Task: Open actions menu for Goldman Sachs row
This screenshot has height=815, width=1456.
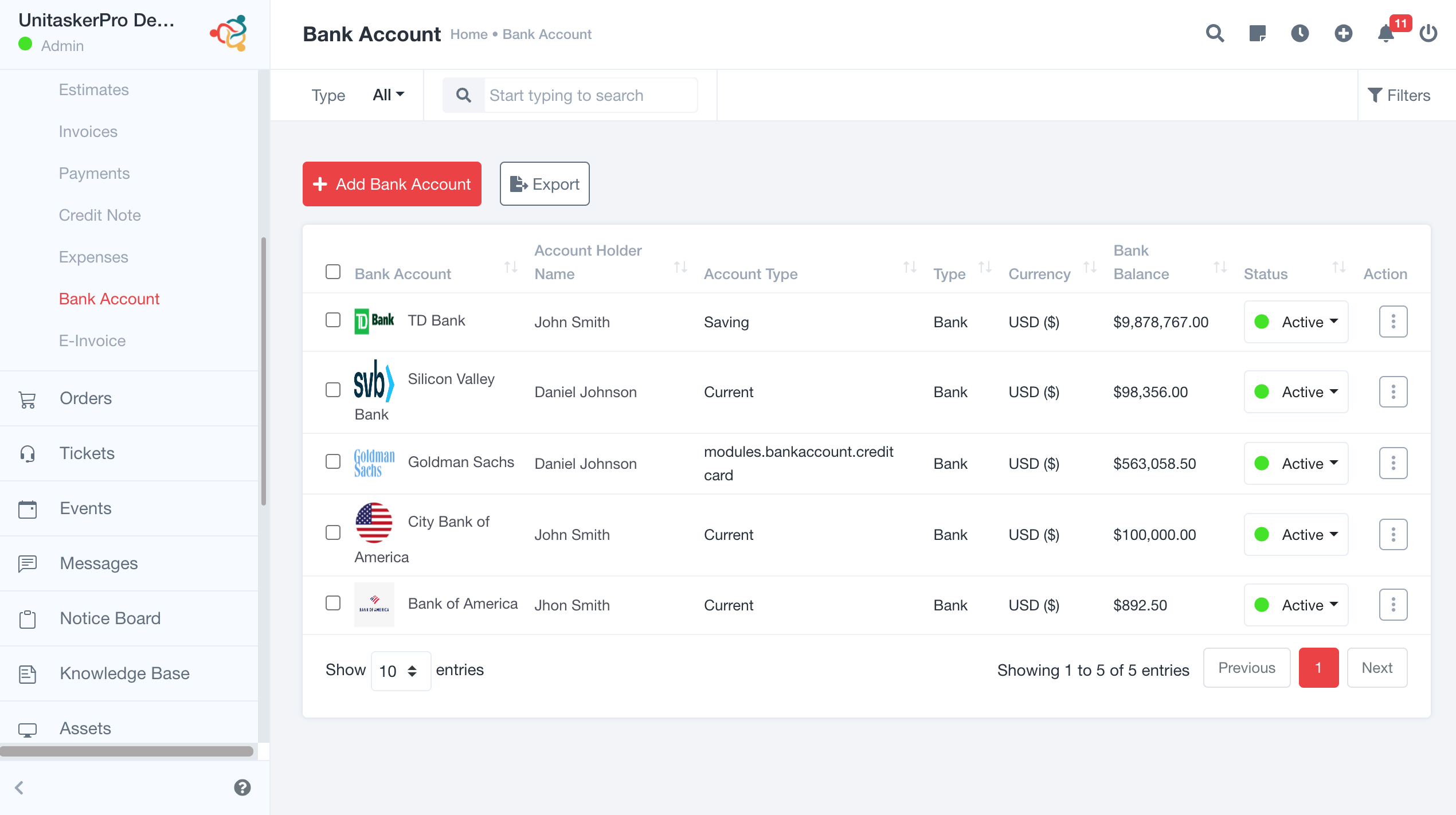Action: [x=1393, y=463]
